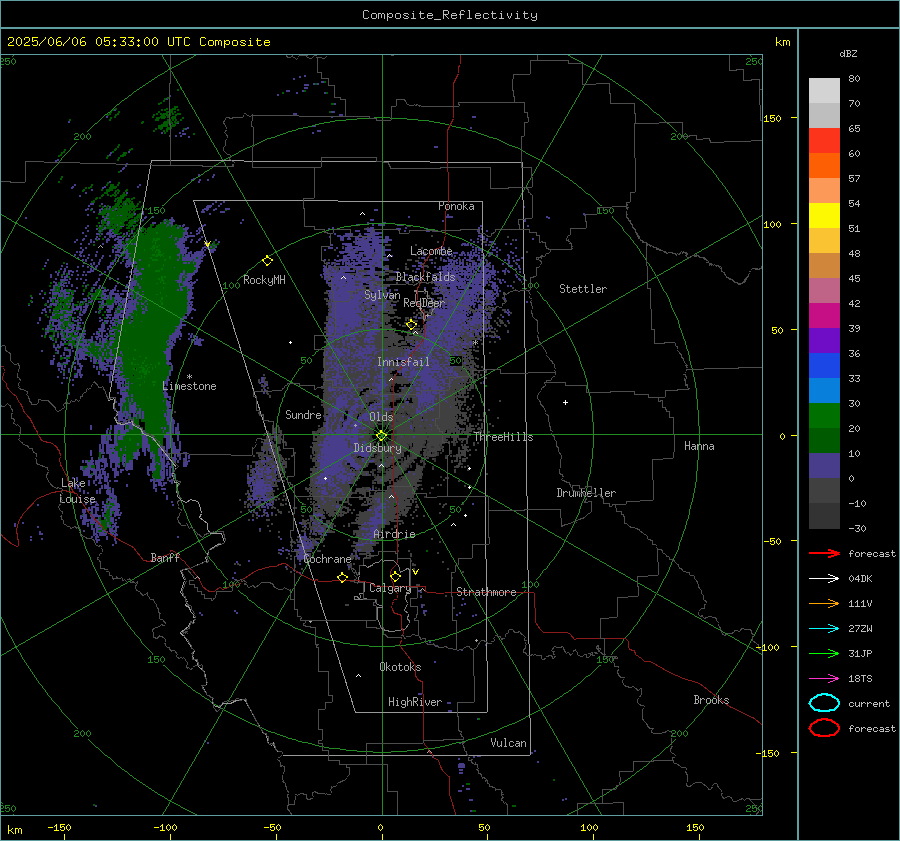Viewport: 900px width, 841px height.
Task: Click the Banff map label
Action: point(165,557)
